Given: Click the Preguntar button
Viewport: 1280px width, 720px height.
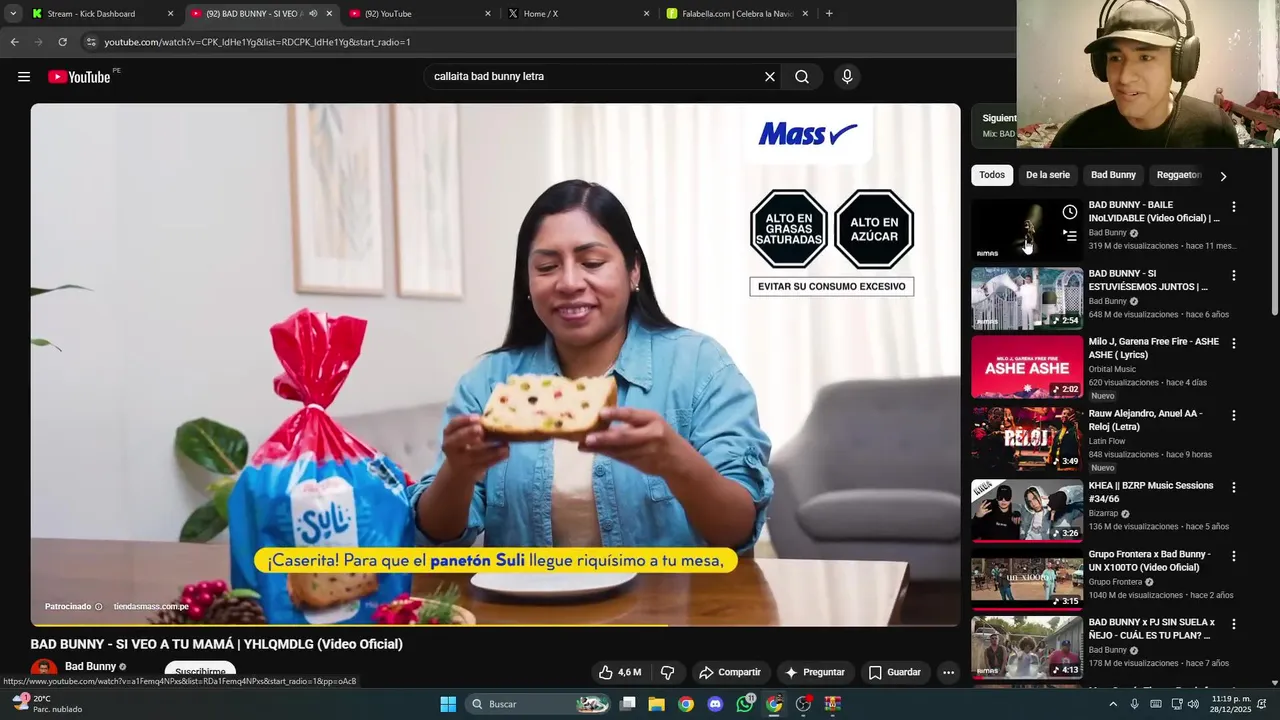Looking at the screenshot, I should pos(815,672).
